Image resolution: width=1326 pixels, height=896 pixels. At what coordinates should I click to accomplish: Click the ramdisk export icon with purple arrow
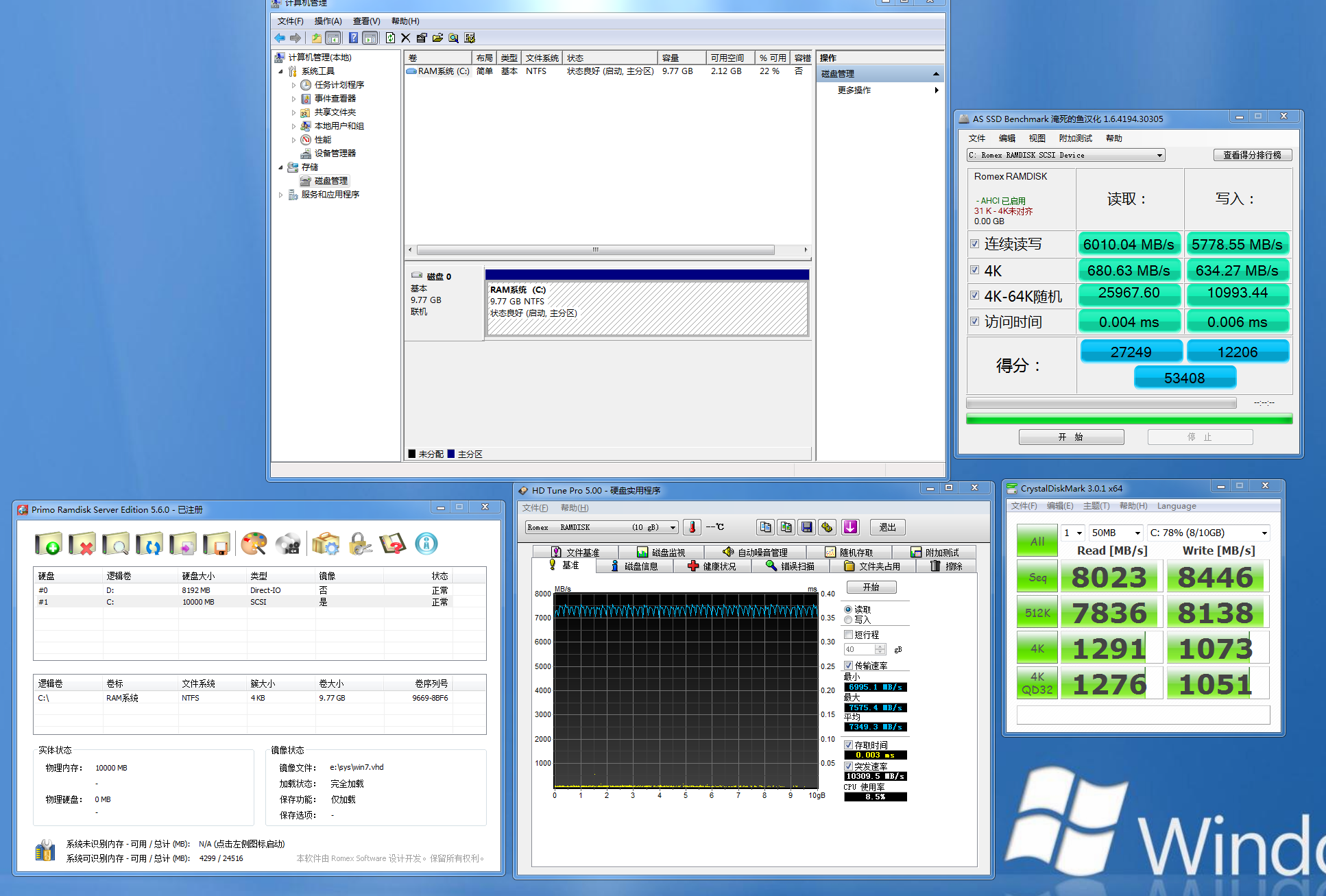(183, 544)
